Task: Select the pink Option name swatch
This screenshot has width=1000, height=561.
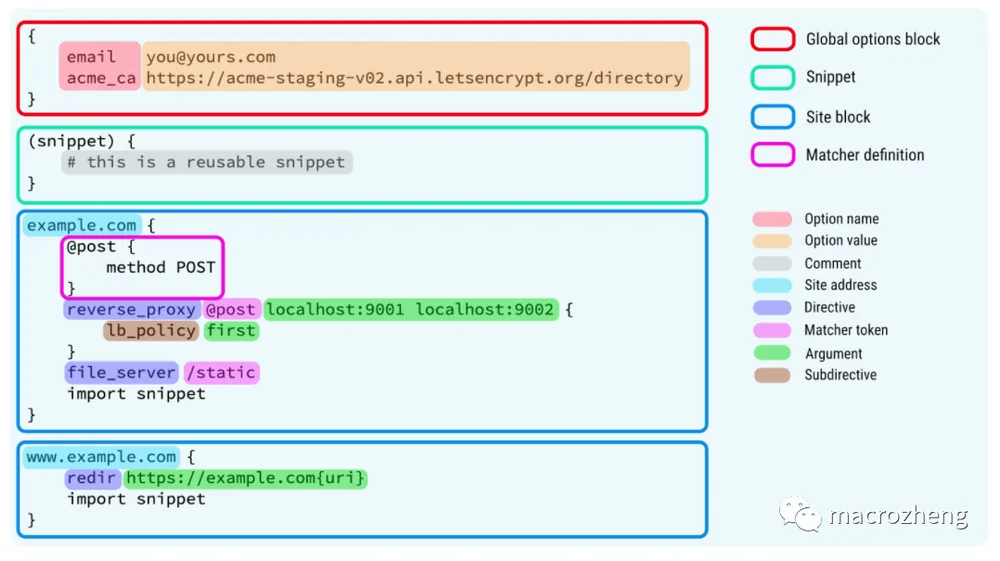Action: tap(772, 219)
